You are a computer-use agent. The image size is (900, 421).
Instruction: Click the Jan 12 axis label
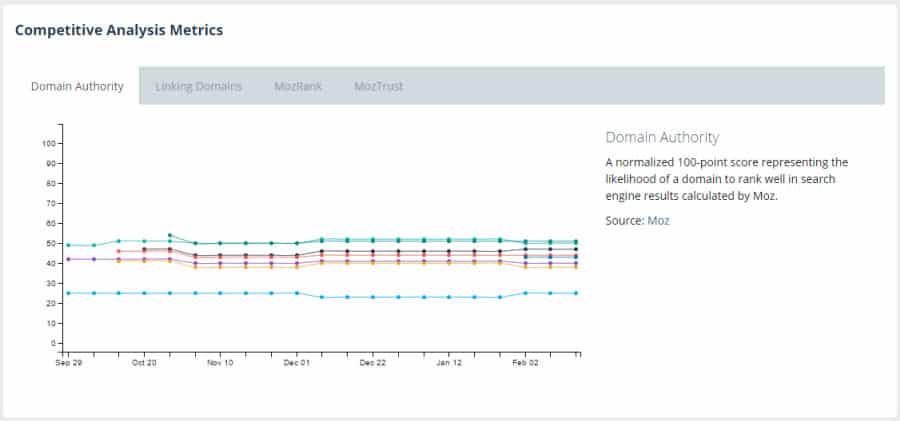click(x=449, y=363)
